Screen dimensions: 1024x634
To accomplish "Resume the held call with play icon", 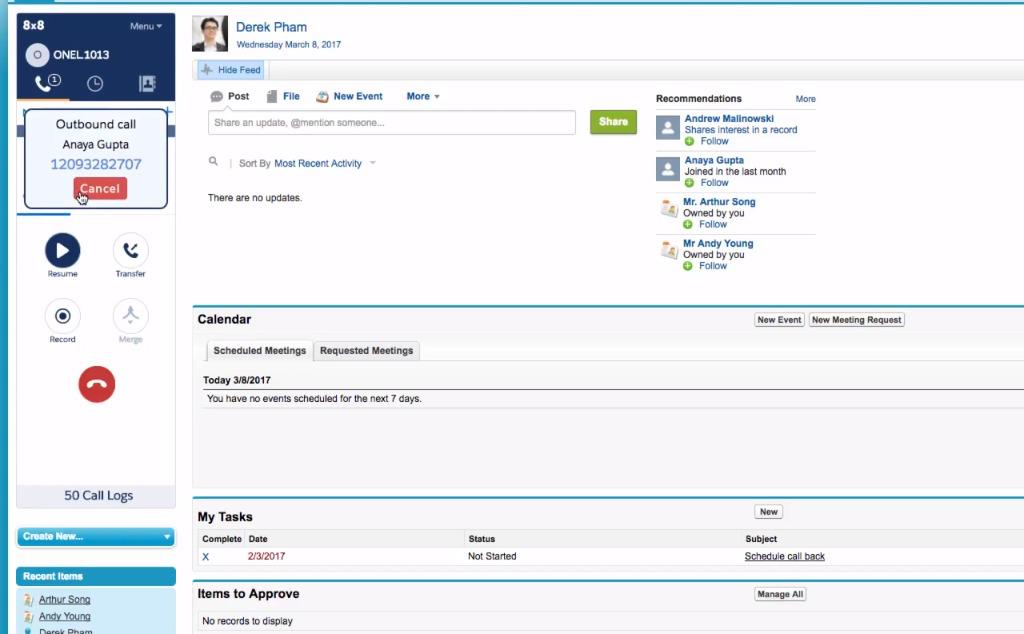I will coord(63,251).
